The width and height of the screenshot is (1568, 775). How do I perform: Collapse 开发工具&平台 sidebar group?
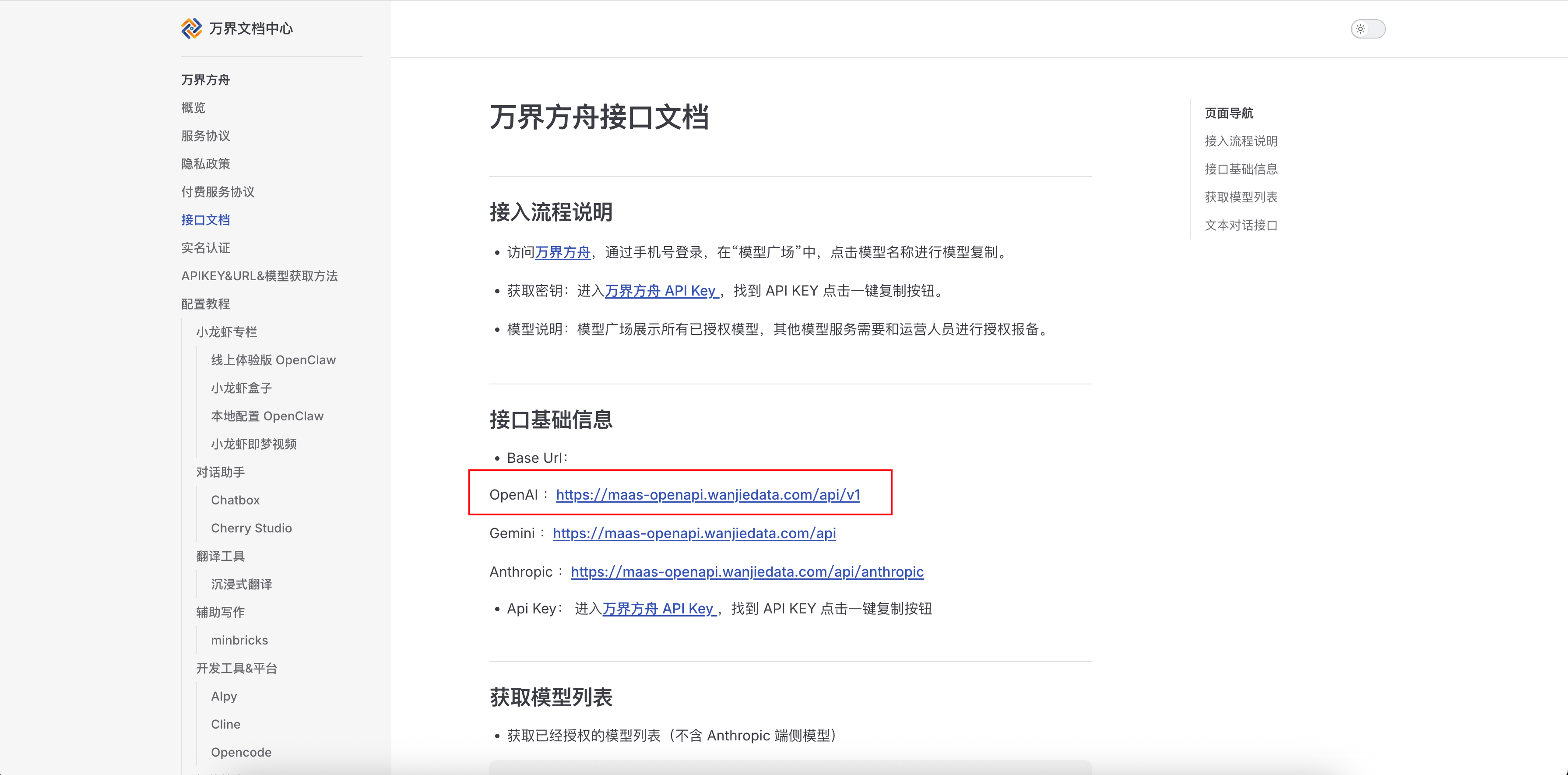(x=236, y=668)
